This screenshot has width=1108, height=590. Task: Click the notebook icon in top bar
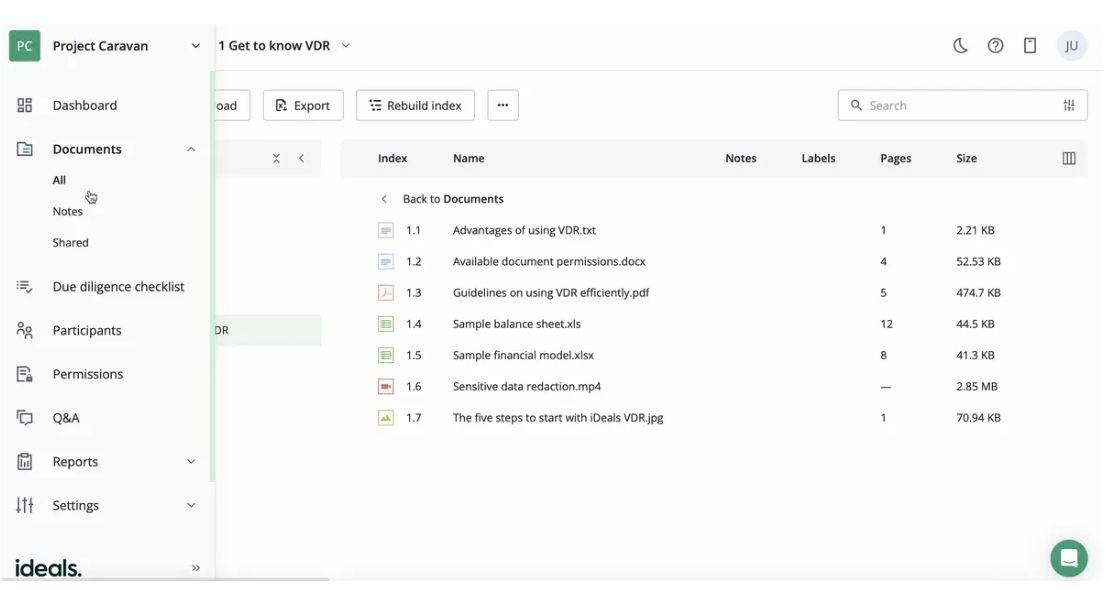[x=1030, y=46]
